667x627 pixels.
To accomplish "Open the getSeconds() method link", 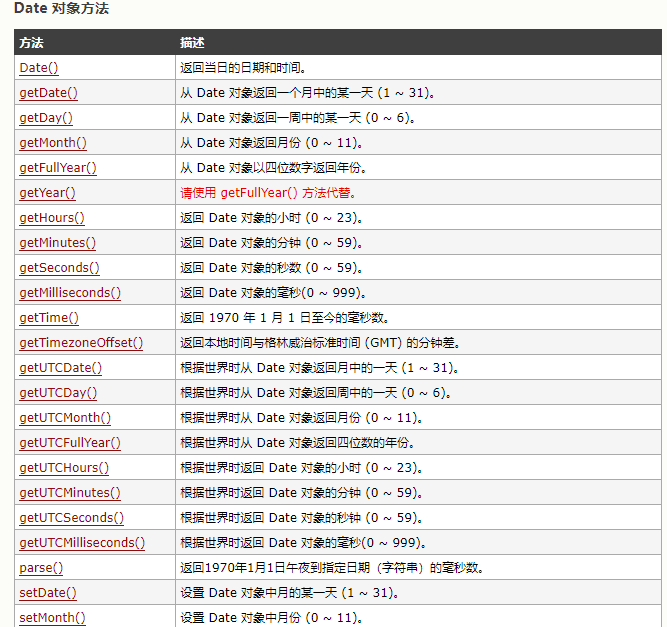I will point(59,268).
